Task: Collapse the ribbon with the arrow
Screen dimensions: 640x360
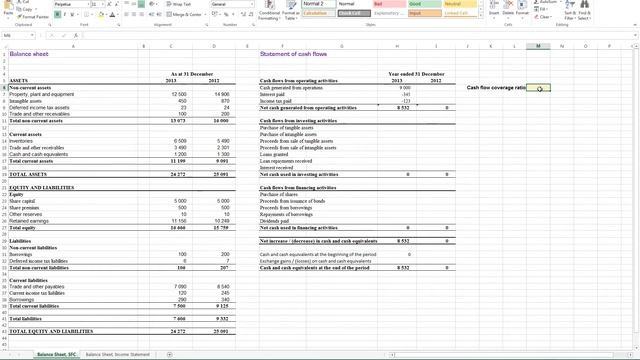Action: click(635, 25)
